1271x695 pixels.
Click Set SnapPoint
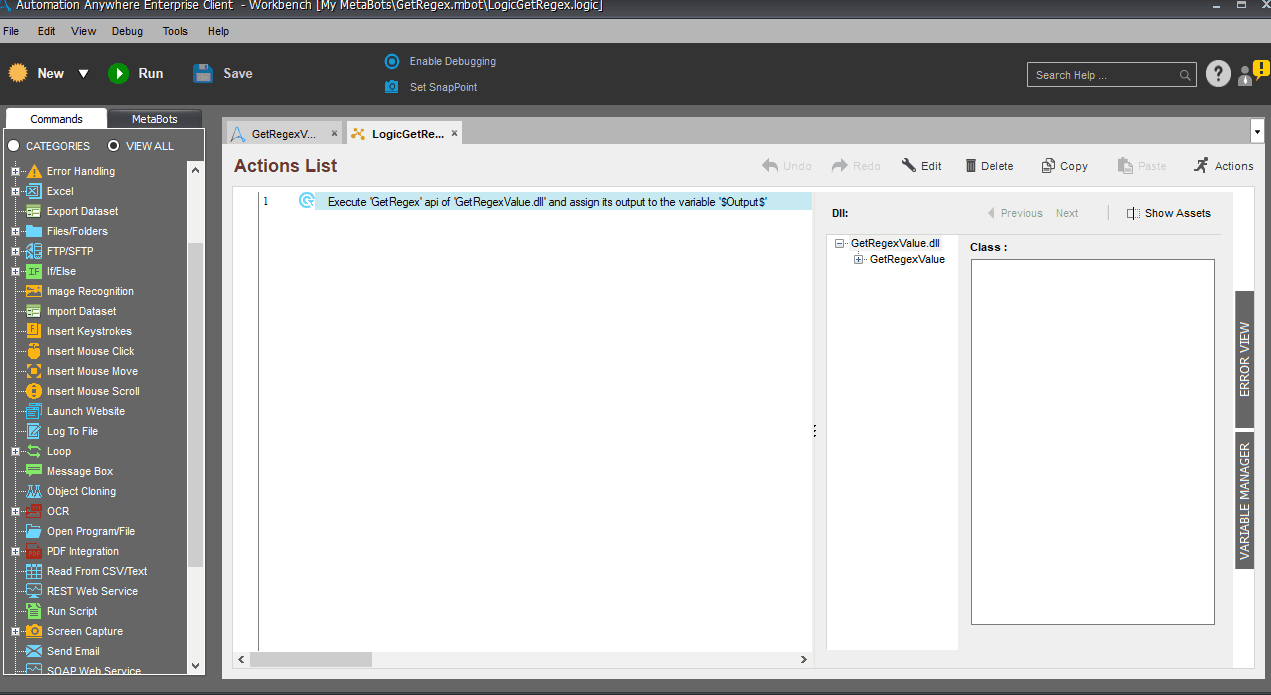(431, 87)
